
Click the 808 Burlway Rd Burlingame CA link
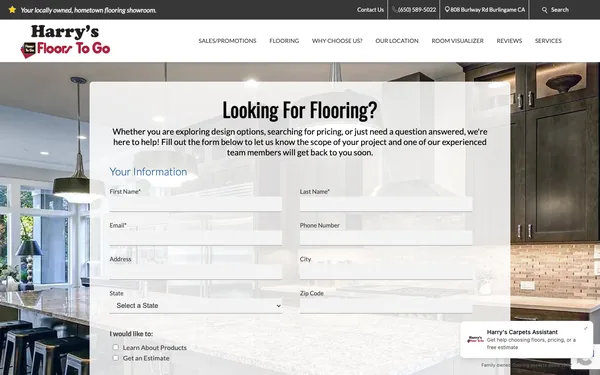click(x=488, y=10)
